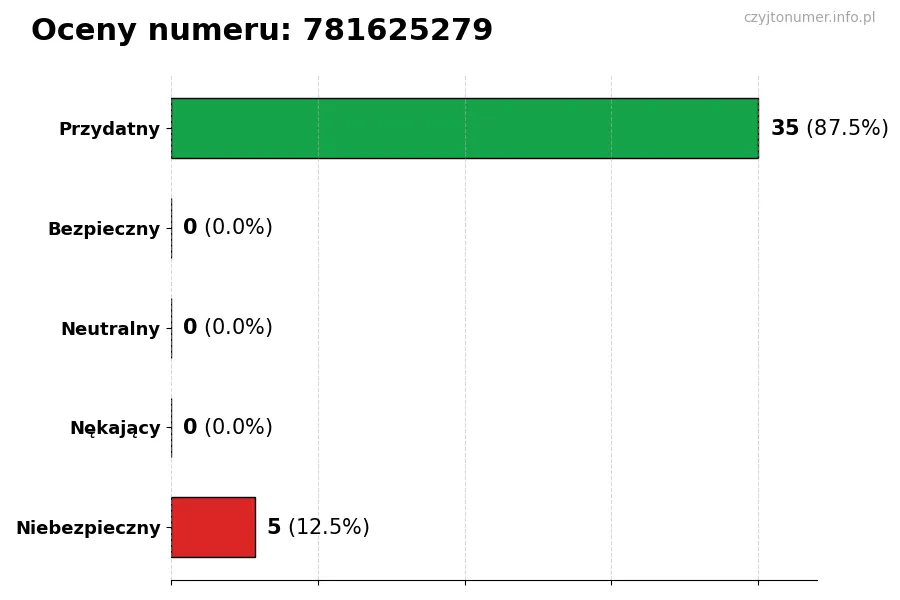Screen dimensions: 900x600
Task: Select the Bezpieczny category label
Action: [x=104, y=229]
